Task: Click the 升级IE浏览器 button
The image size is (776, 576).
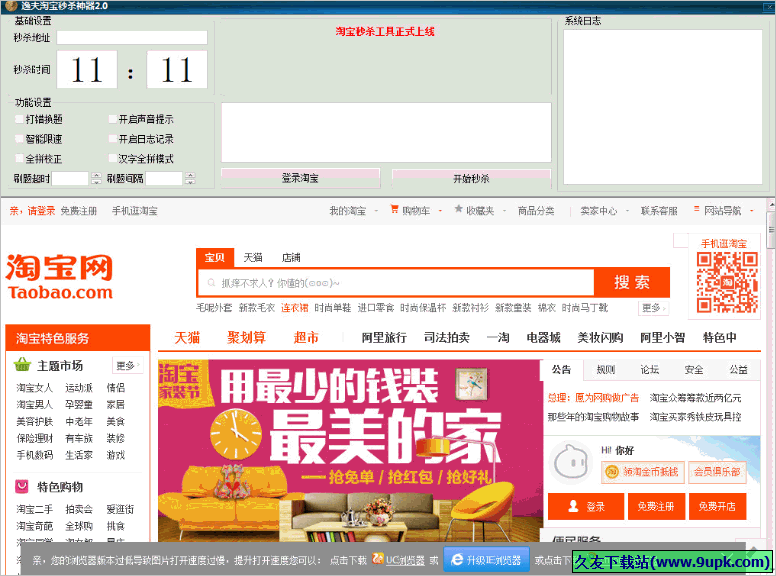Action: (x=486, y=560)
